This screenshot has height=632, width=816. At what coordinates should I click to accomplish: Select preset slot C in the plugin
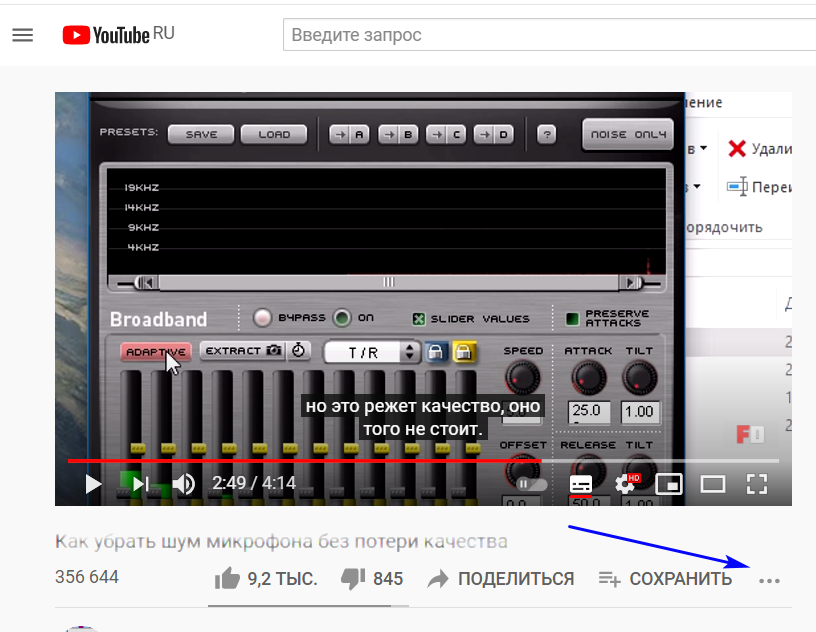point(446,135)
